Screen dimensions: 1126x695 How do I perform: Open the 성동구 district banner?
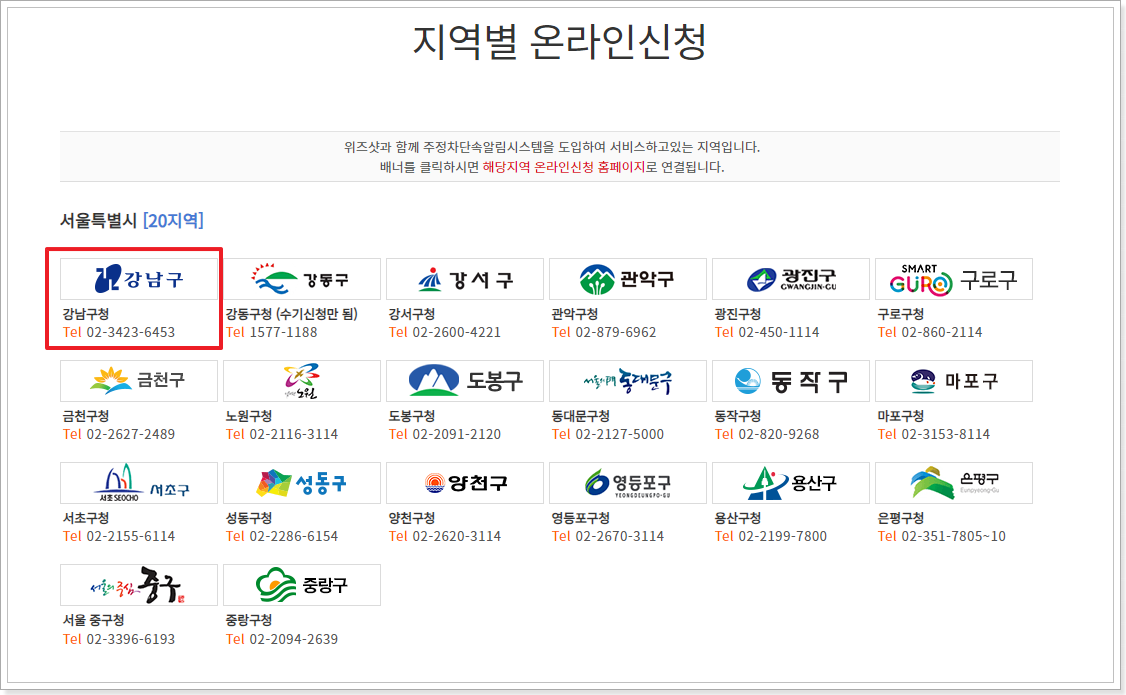[x=302, y=483]
